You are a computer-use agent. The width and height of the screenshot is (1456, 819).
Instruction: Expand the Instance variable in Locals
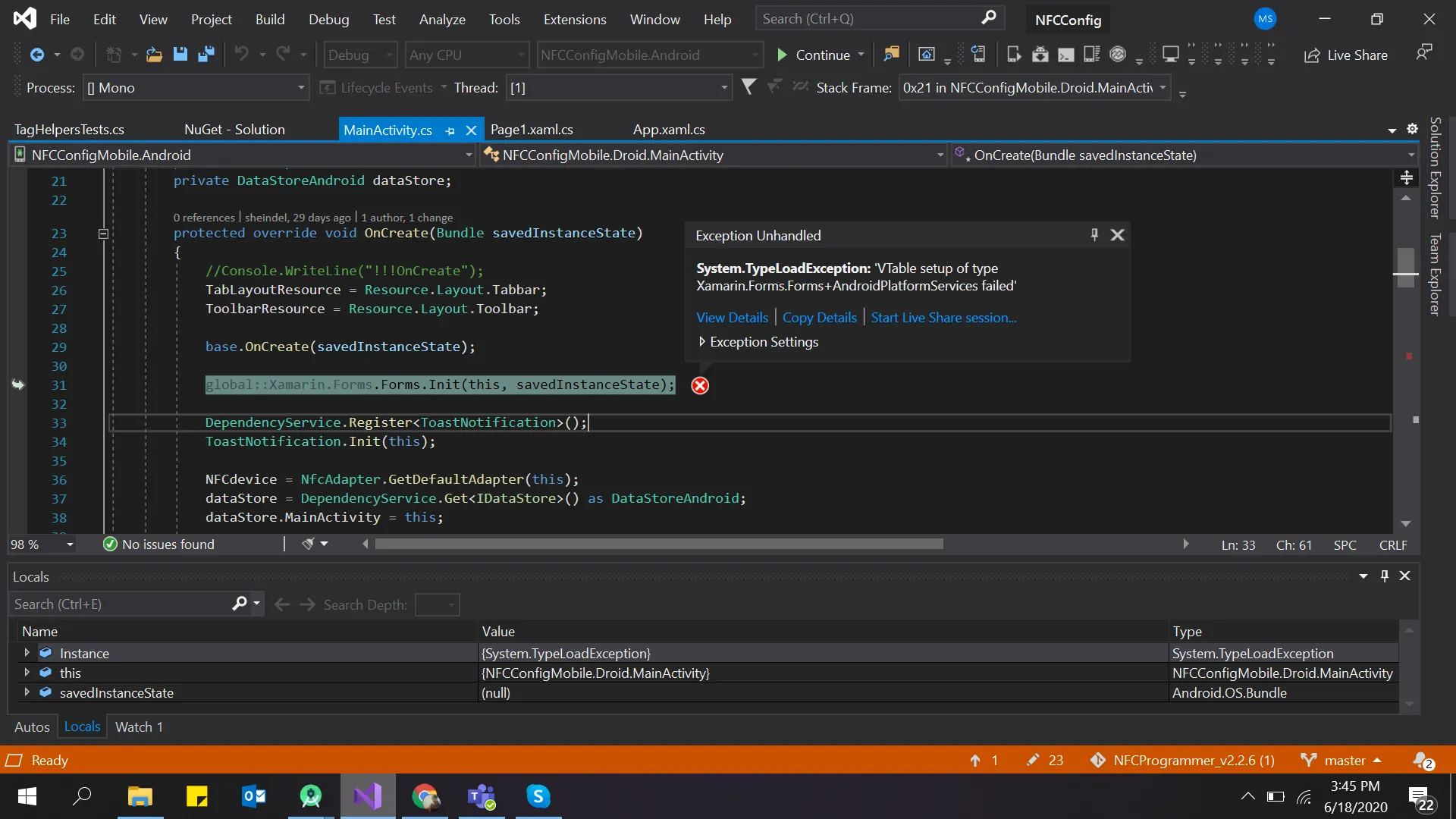click(x=27, y=653)
